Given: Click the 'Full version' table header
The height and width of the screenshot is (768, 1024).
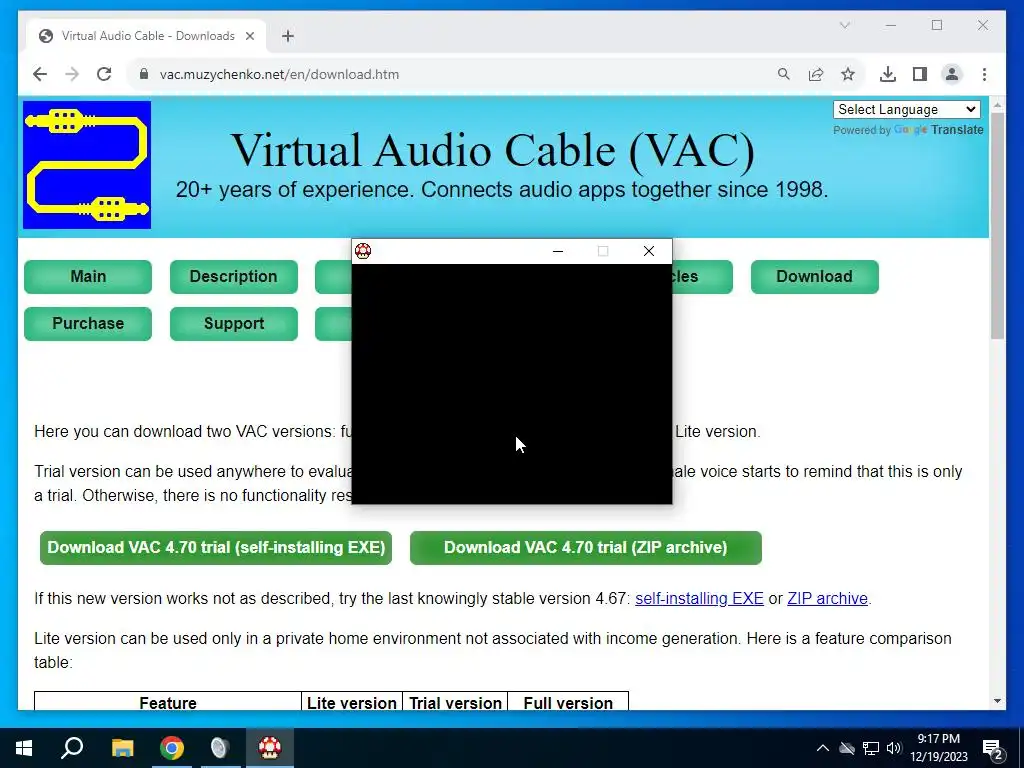Looking at the screenshot, I should point(568,703).
